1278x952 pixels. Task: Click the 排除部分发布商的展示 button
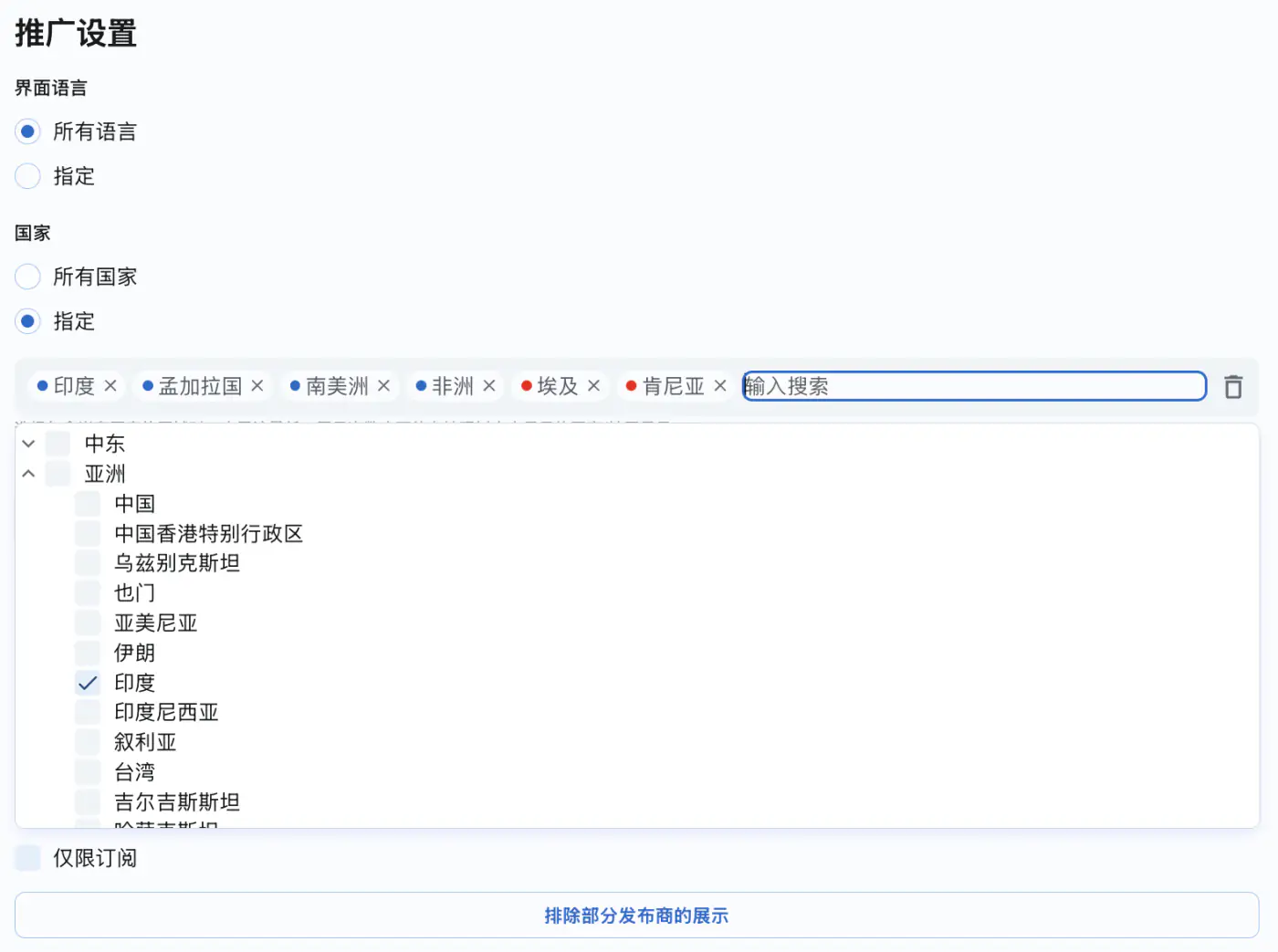click(x=637, y=915)
